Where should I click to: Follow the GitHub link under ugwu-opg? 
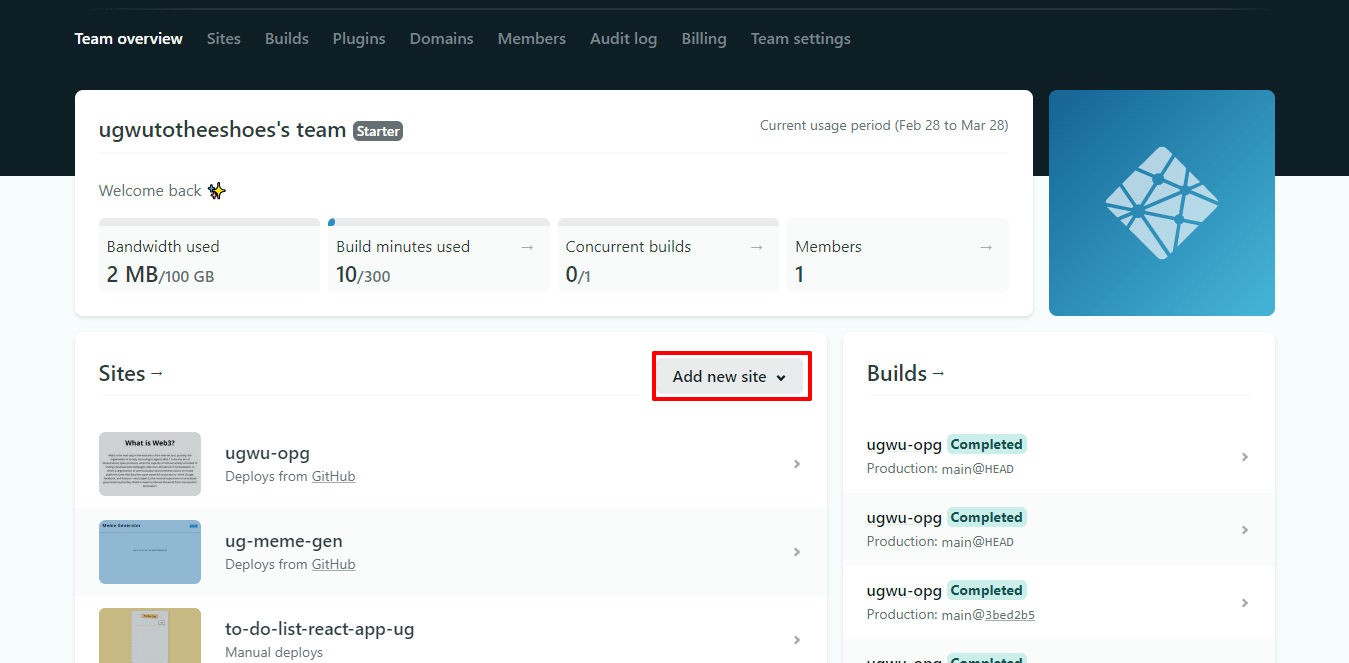pyautogui.click(x=333, y=476)
